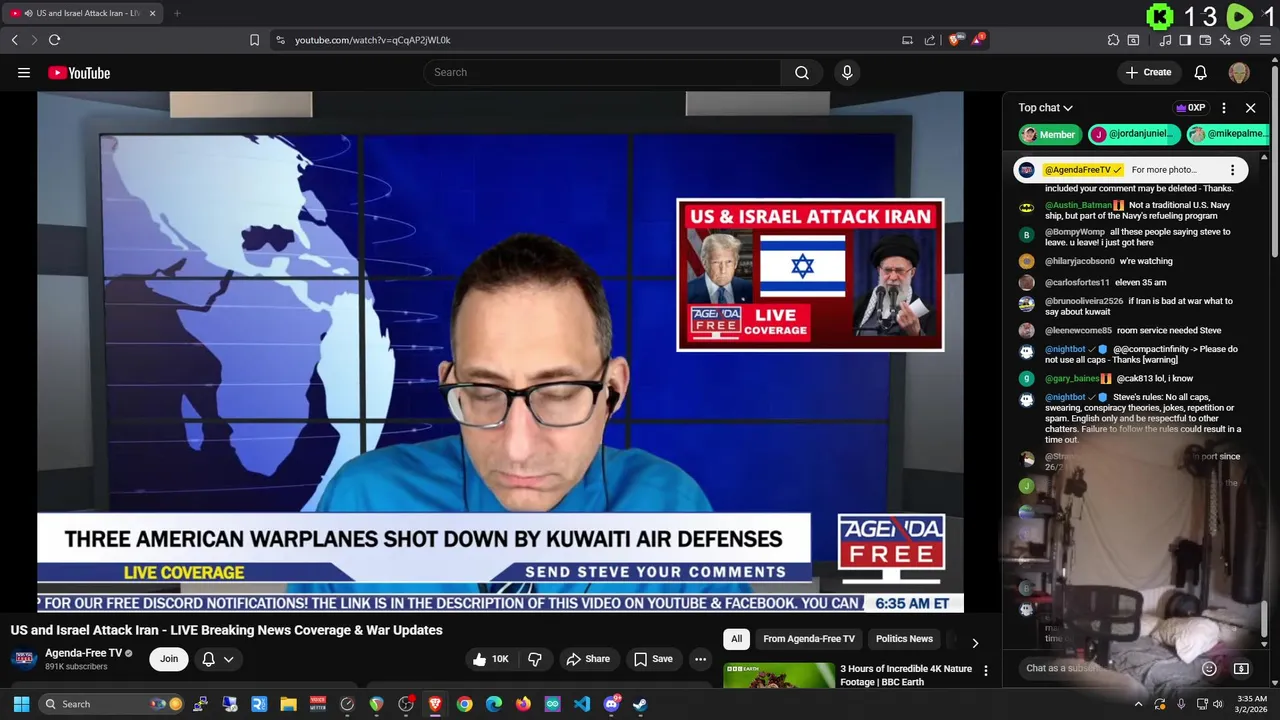Open Leo AI sparkle icon
Viewport: 1280px width, 720px height.
point(1225,40)
